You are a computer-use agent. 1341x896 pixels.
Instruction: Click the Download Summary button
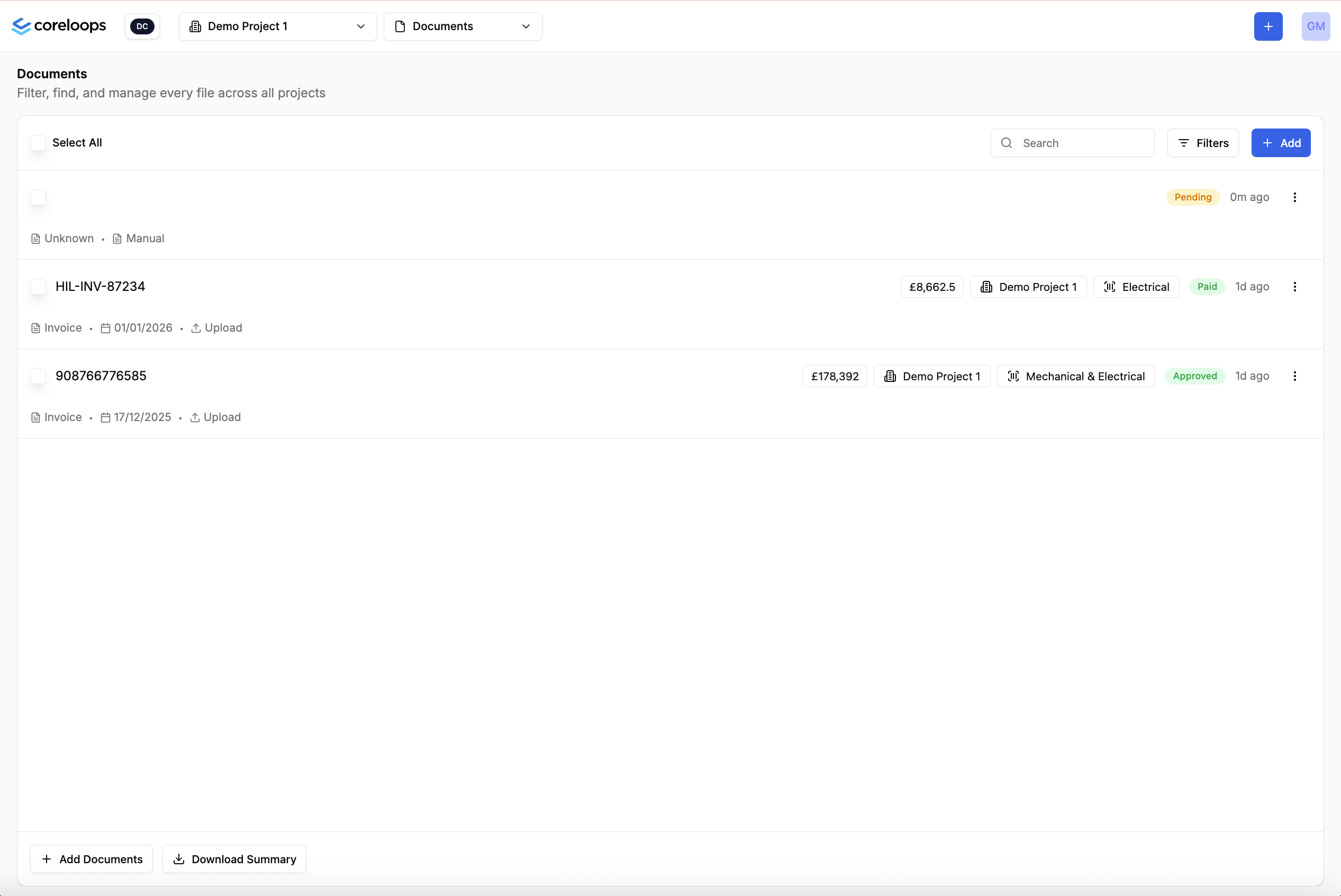tap(234, 859)
